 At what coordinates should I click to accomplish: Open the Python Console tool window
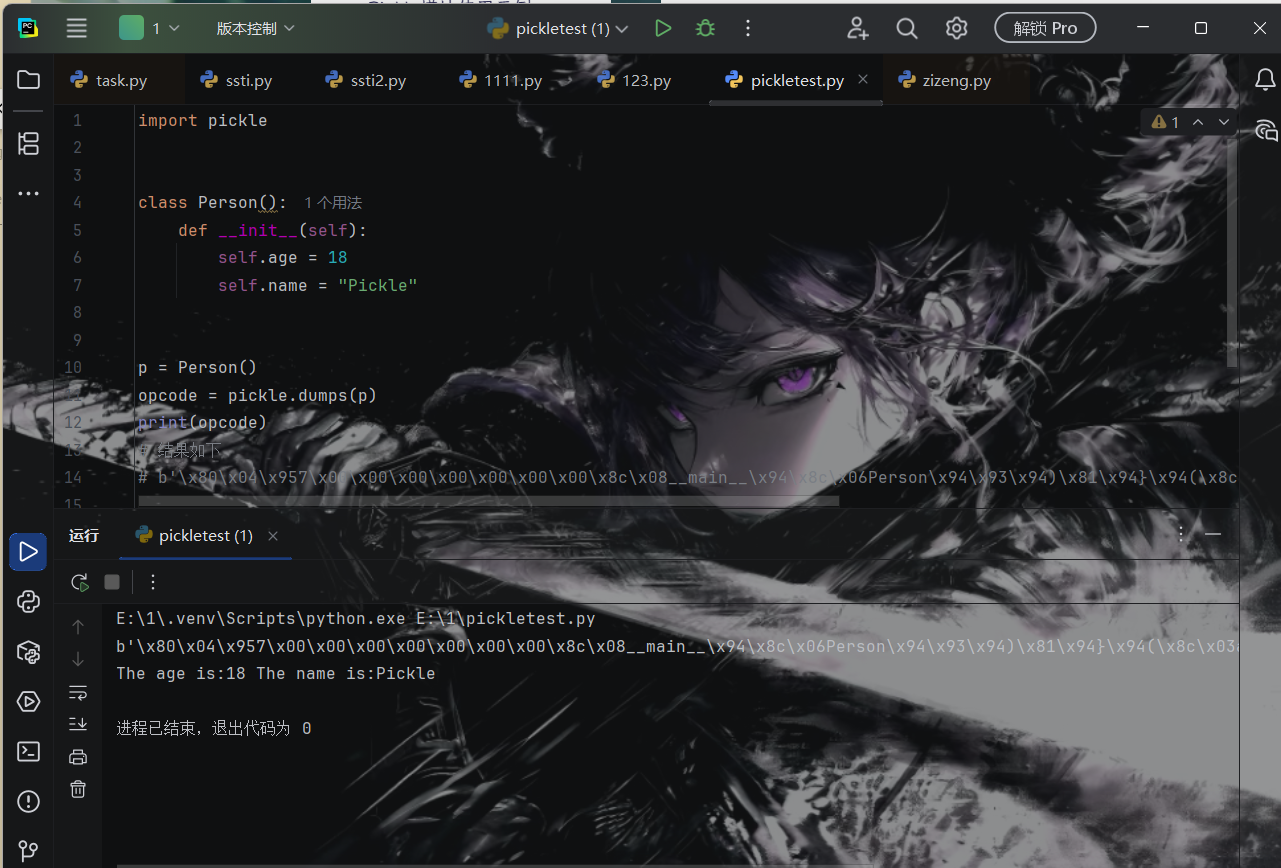[28, 601]
